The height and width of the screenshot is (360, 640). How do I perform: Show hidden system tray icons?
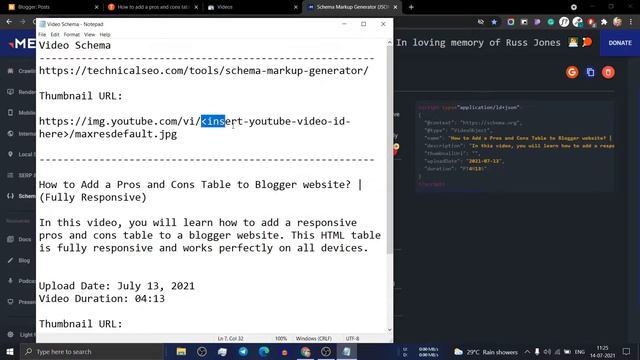click(527, 352)
